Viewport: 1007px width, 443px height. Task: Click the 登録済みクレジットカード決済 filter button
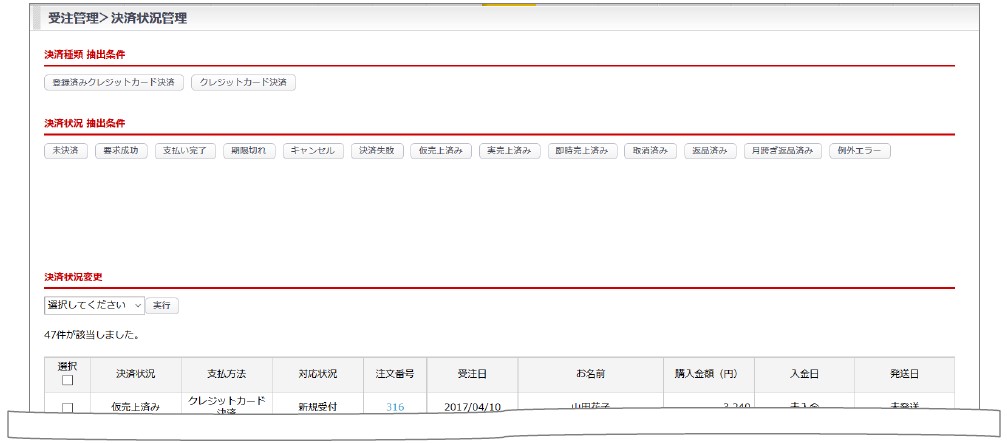[114, 82]
